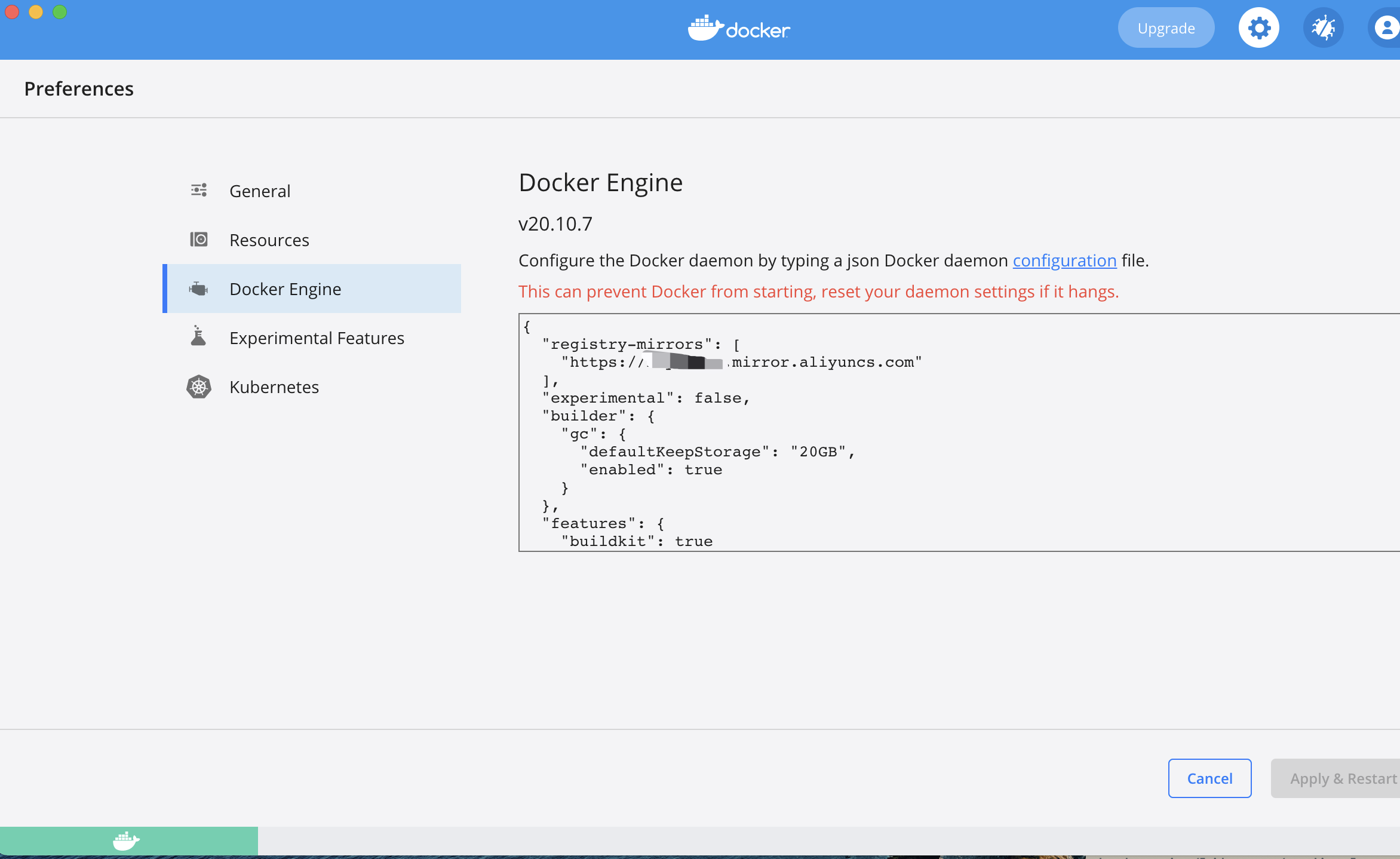Screen dimensions: 1400x859
Task: Click the Docker Engine sidebar icon
Action: point(199,288)
